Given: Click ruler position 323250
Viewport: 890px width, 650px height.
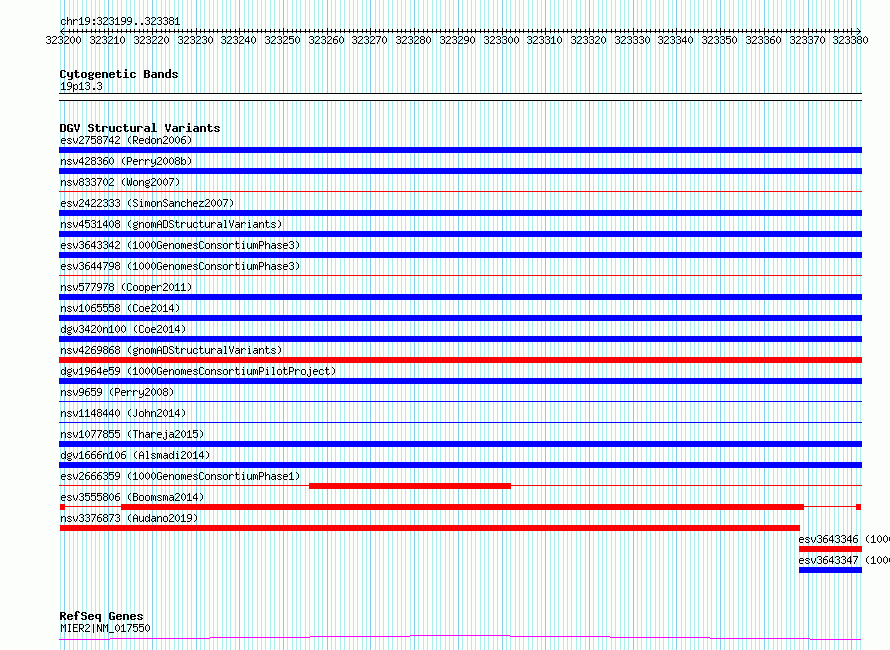Looking at the screenshot, I should click(x=282, y=40).
